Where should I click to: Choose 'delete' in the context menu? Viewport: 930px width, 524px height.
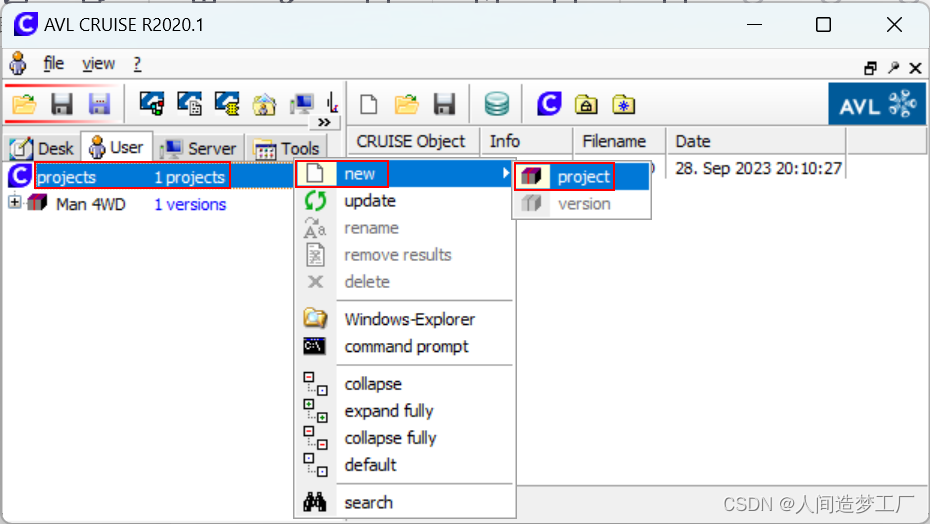(405, 282)
